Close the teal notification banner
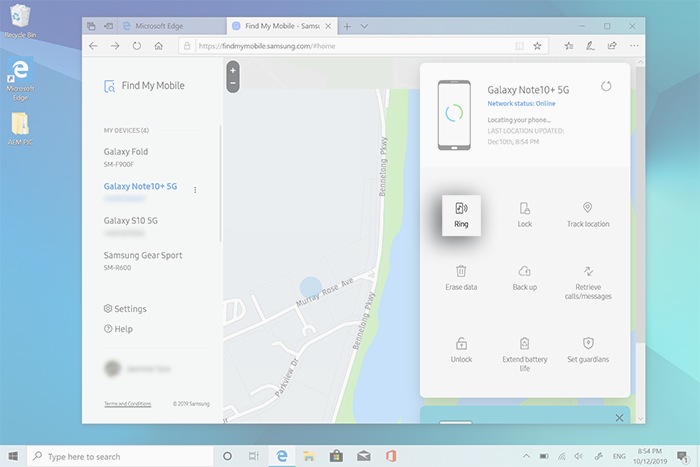This screenshot has width=700, height=467. tap(619, 418)
